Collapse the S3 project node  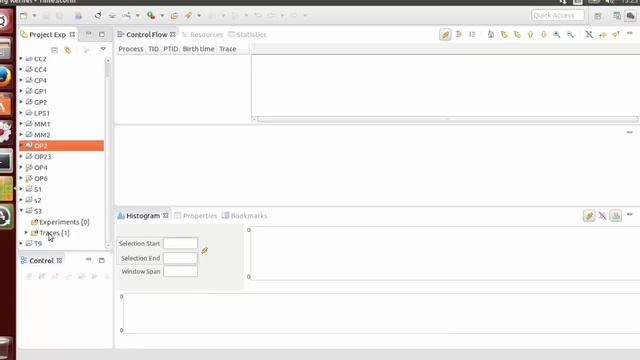(x=21, y=211)
